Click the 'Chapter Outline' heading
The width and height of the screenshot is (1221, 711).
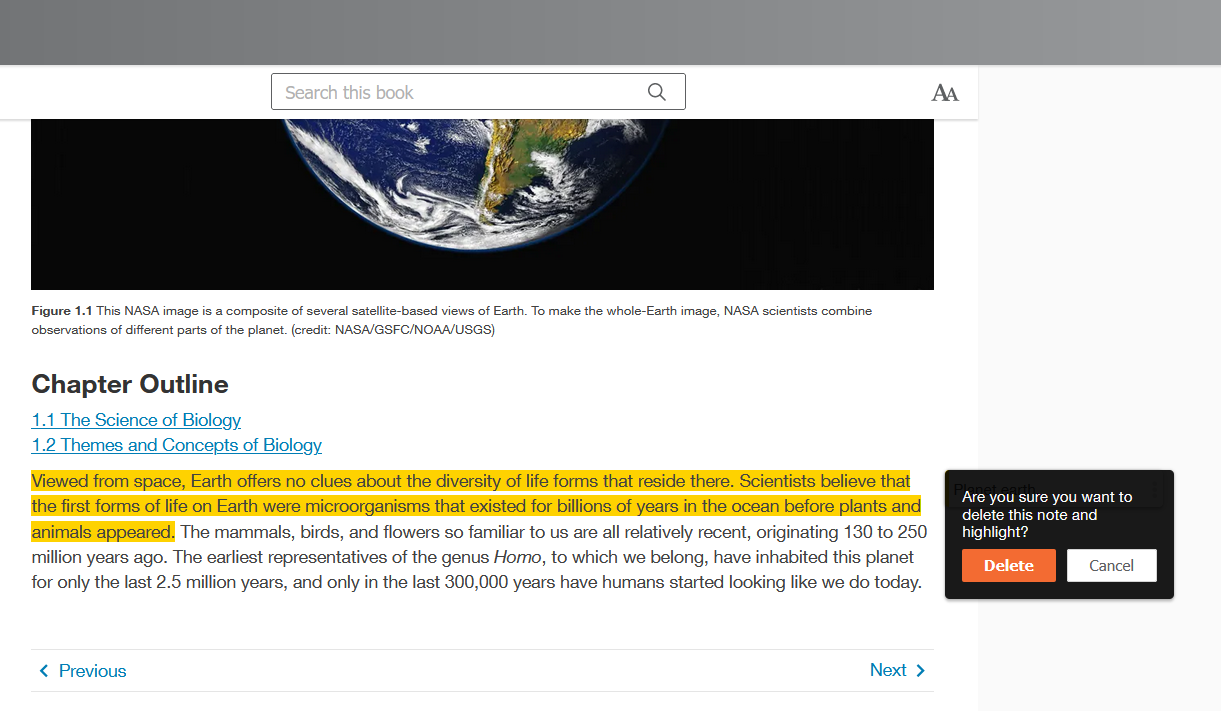[130, 384]
